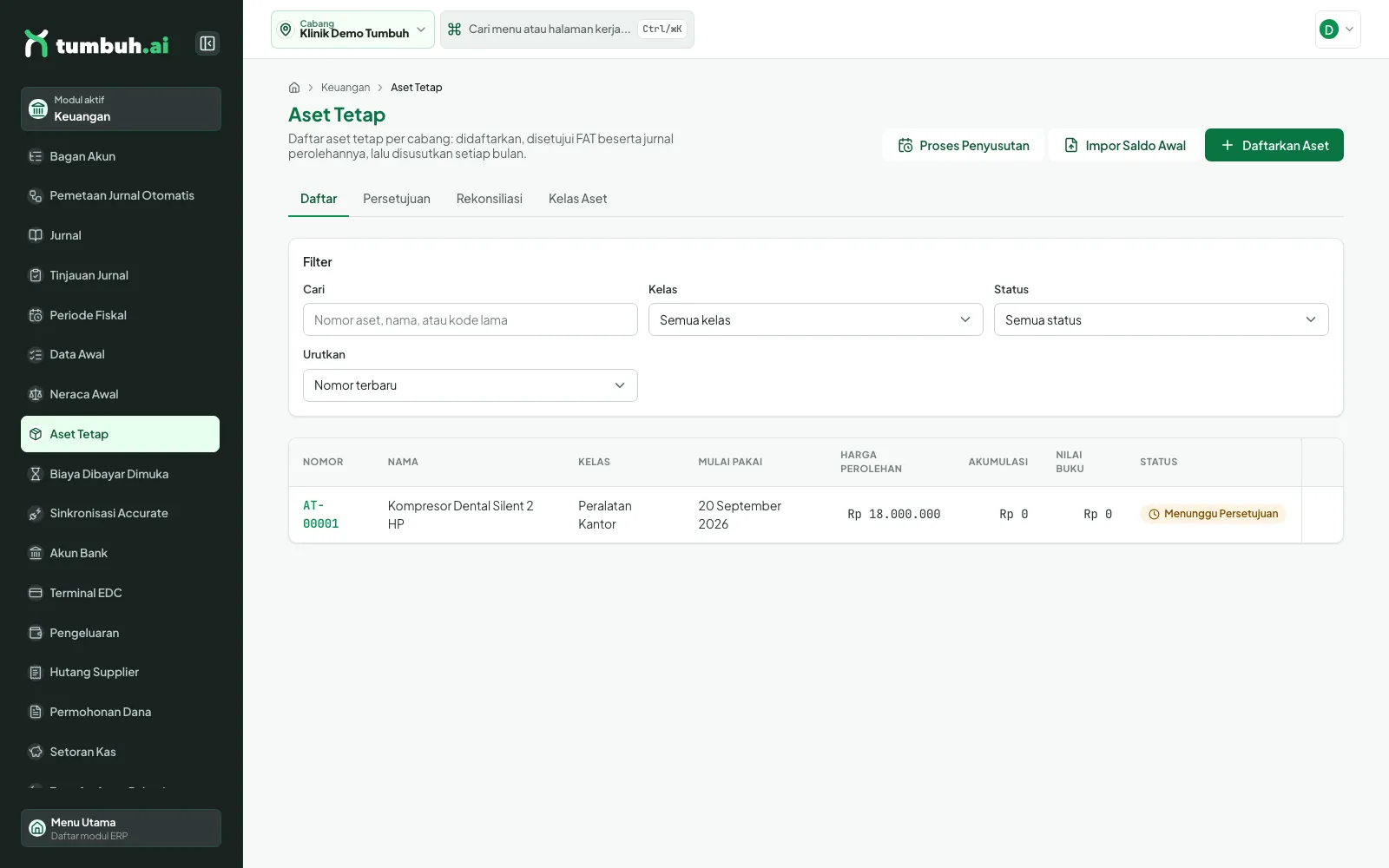Switch to the Kelas Aset tab

pos(578,199)
